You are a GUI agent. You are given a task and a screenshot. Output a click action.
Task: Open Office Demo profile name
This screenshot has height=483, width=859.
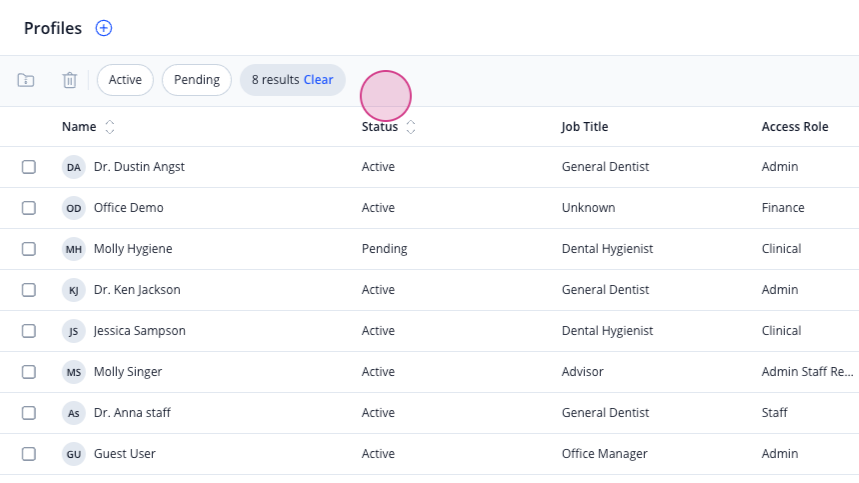point(129,208)
